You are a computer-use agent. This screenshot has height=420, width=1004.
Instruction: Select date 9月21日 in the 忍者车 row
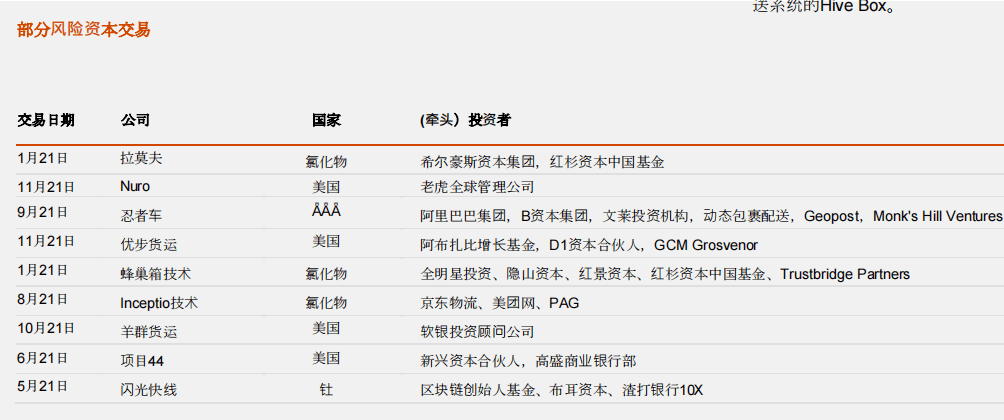[42, 212]
